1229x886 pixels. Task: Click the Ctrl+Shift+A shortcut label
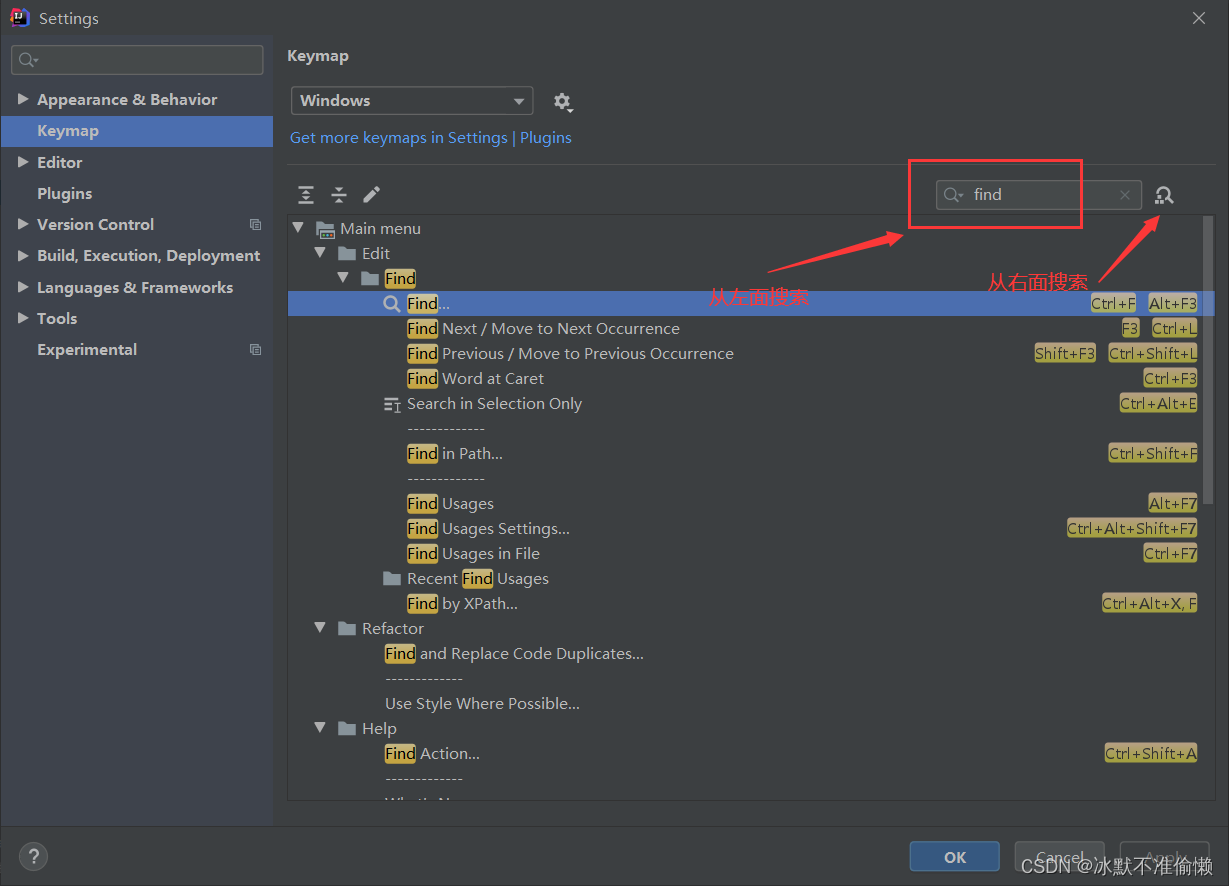pos(1151,754)
